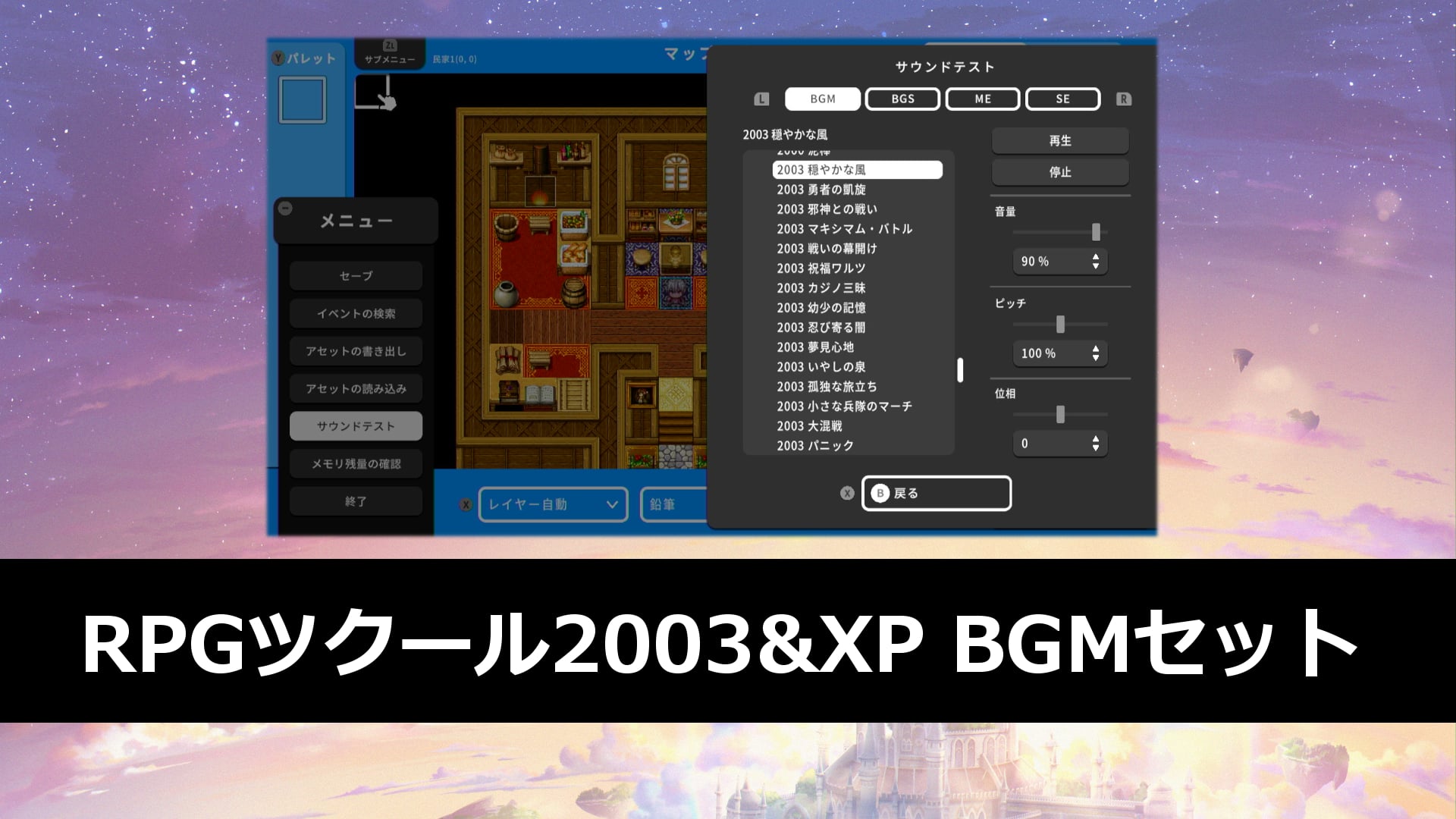Adjust the ピッチ pitch slider handle
Image resolution: width=1456 pixels, height=819 pixels.
pos(1060,324)
